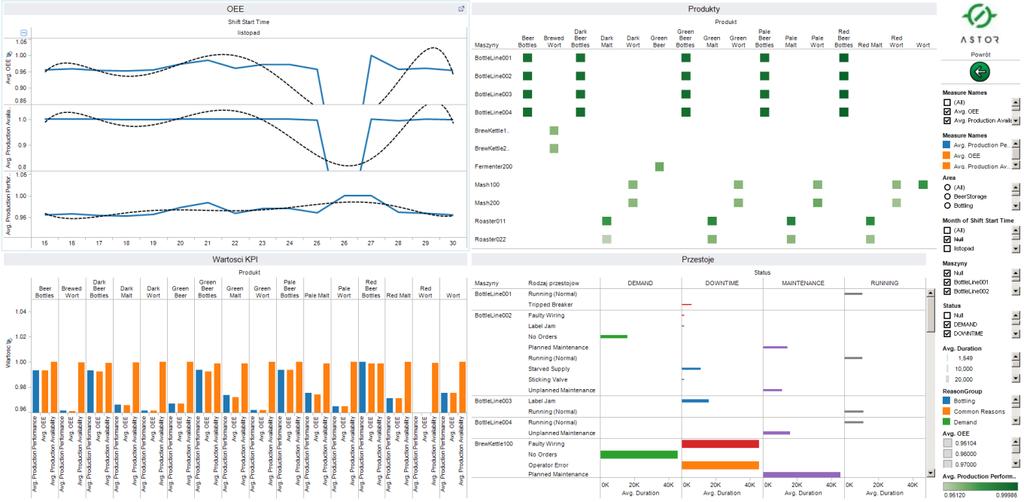1024x502 pixels.
Task: Uncheck BottleLine001 in the Maszyny filter
Action: (947, 282)
